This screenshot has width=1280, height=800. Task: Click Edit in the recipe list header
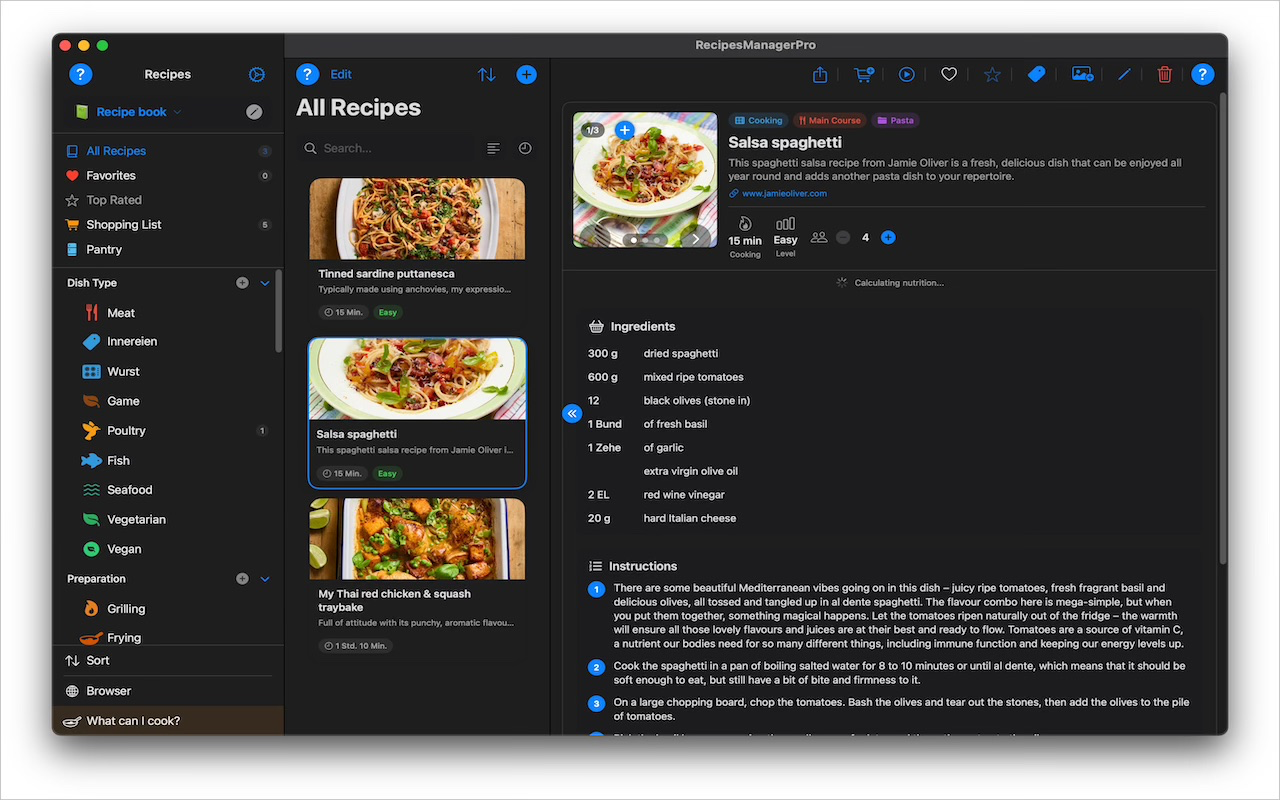click(341, 74)
